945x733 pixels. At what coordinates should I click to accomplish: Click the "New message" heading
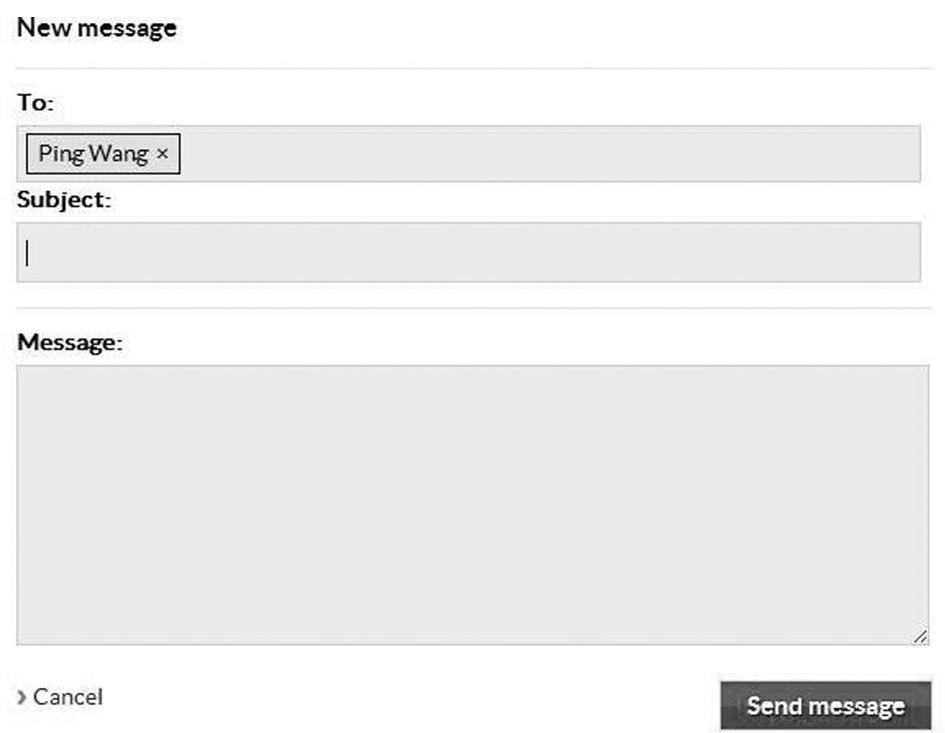(97, 28)
